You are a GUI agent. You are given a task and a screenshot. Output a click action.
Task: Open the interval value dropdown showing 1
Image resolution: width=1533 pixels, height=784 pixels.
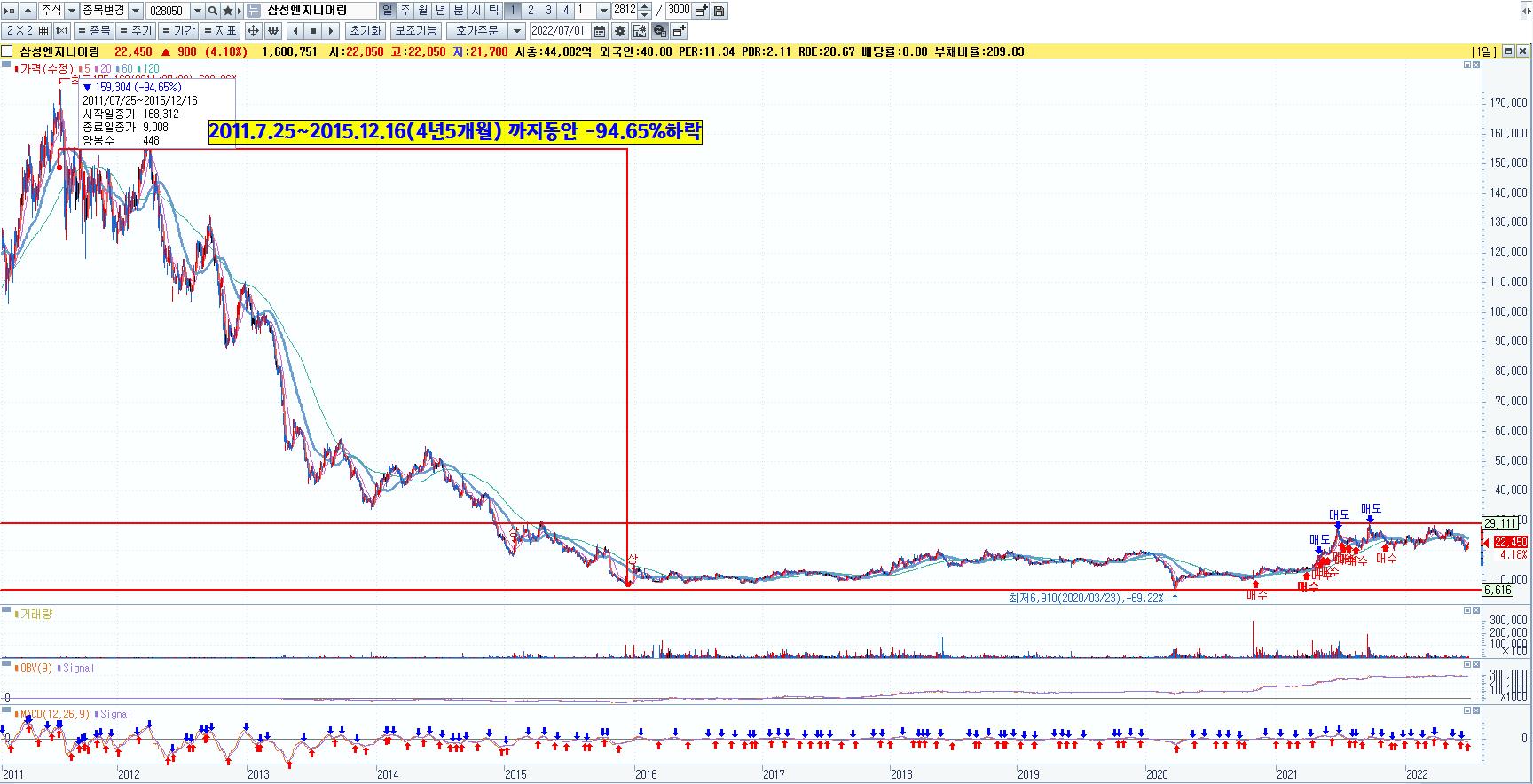pyautogui.click(x=604, y=11)
